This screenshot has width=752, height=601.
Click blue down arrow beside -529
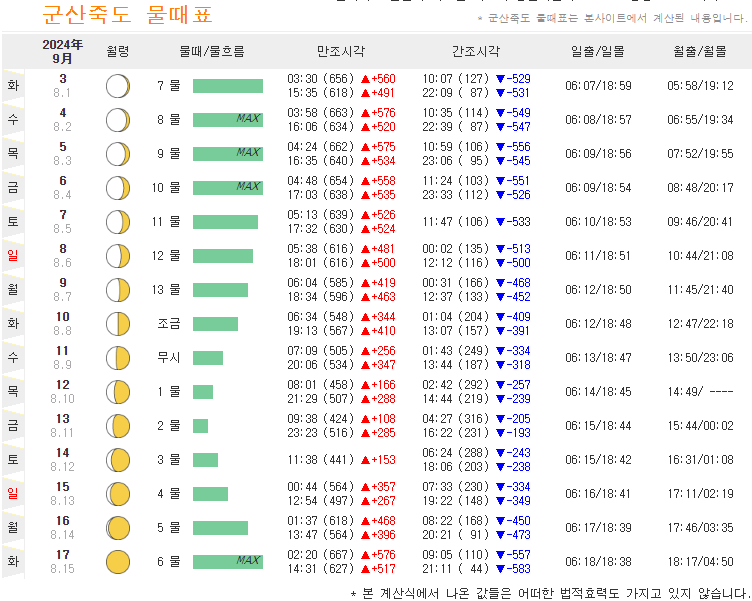pos(500,79)
